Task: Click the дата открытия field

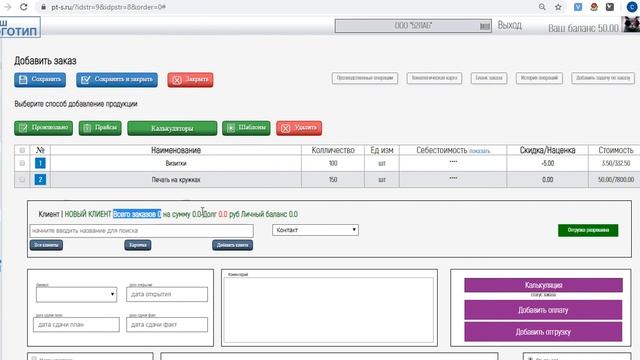Action: [167, 294]
